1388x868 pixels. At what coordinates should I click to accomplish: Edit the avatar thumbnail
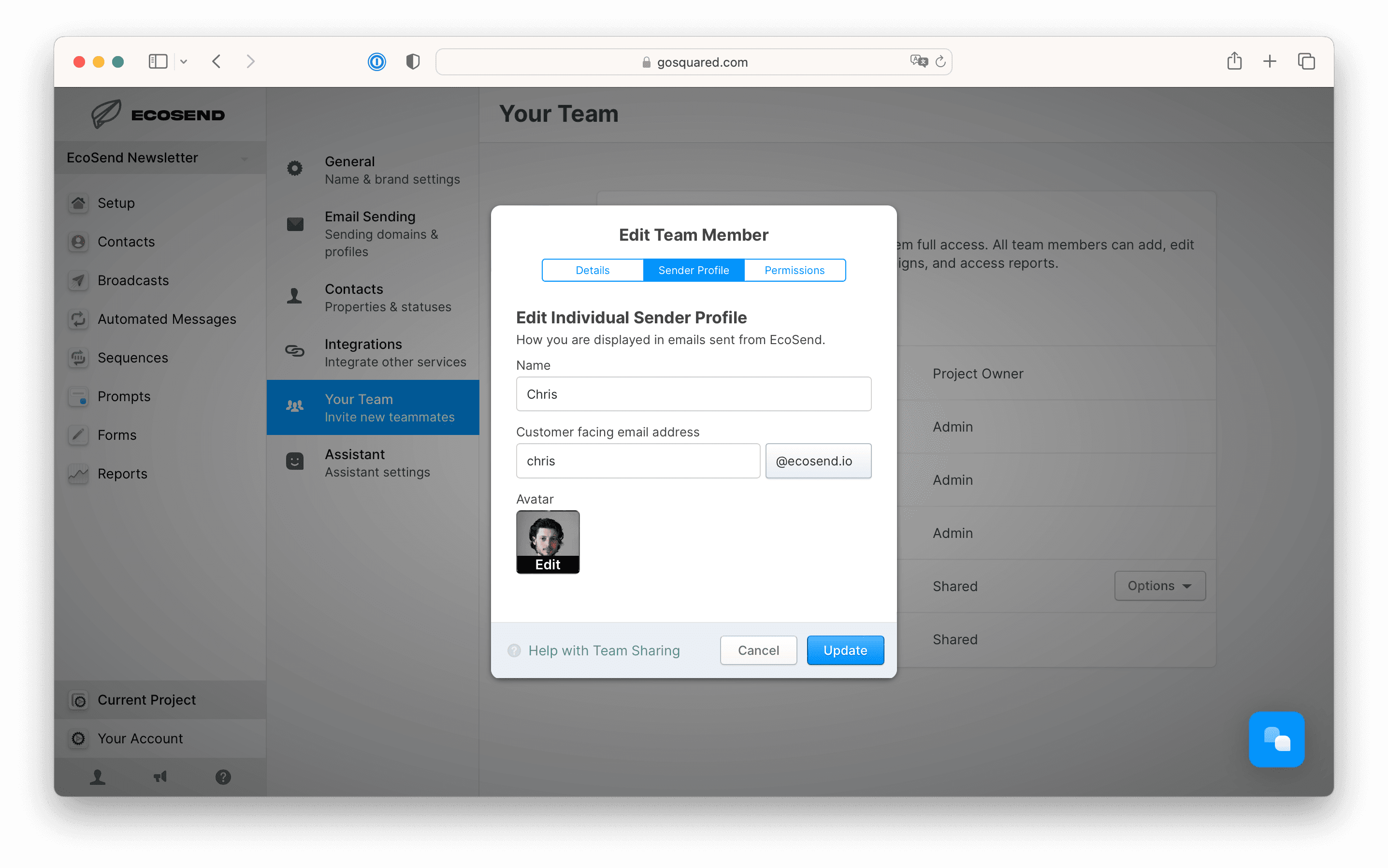pos(548,541)
